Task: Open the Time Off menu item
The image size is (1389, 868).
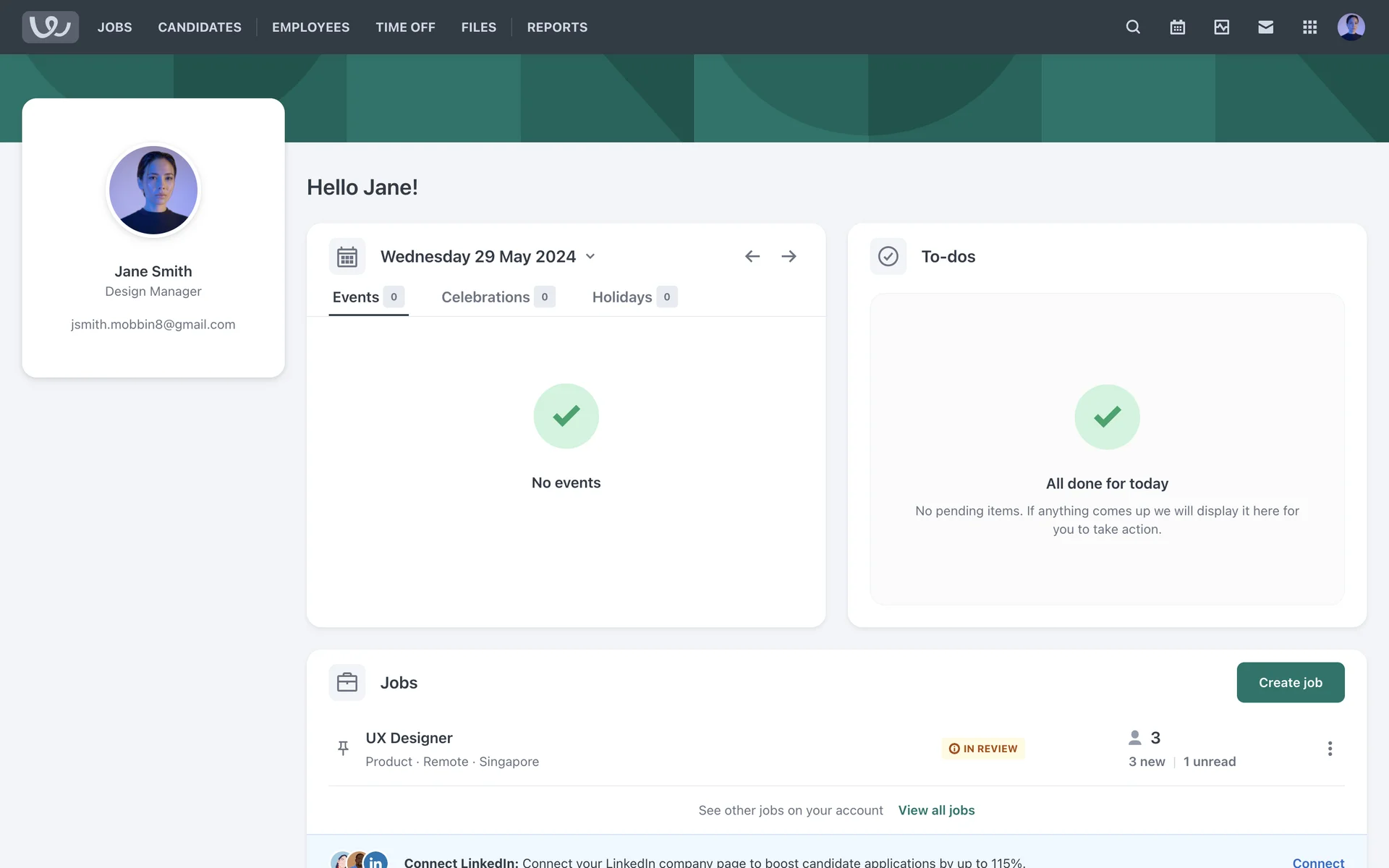Action: point(405,27)
